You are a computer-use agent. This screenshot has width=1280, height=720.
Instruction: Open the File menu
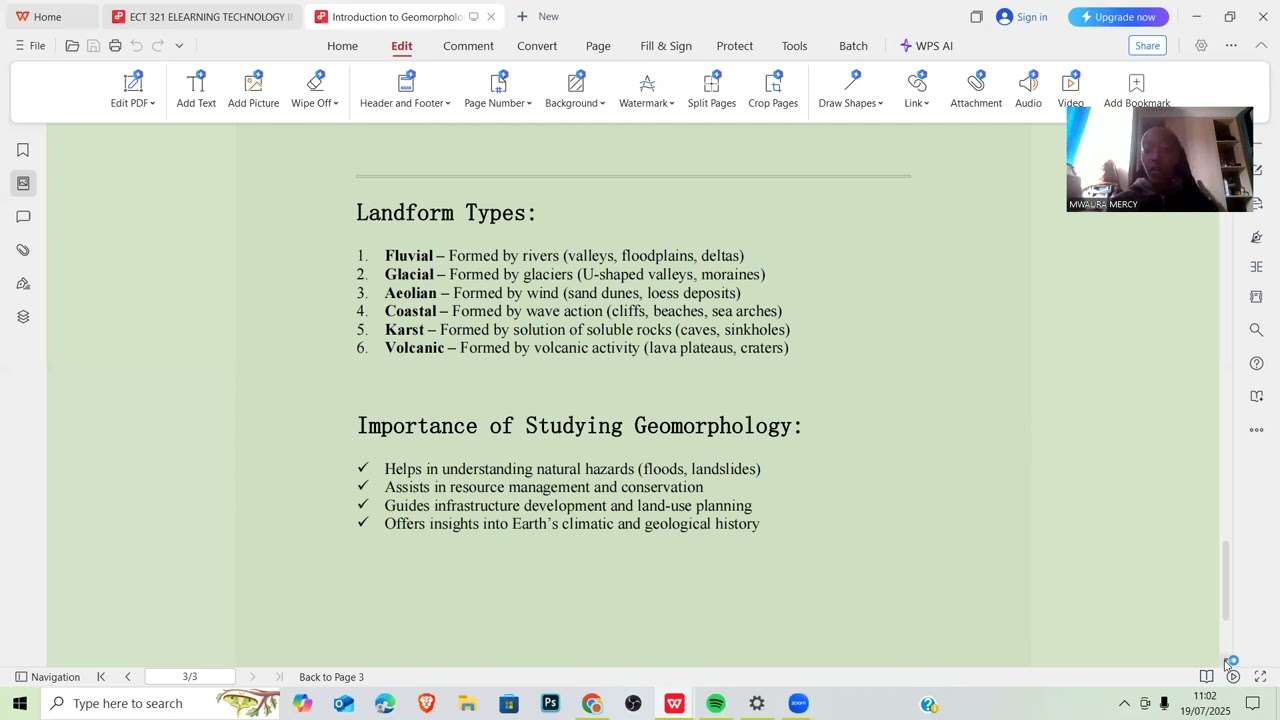30,46
